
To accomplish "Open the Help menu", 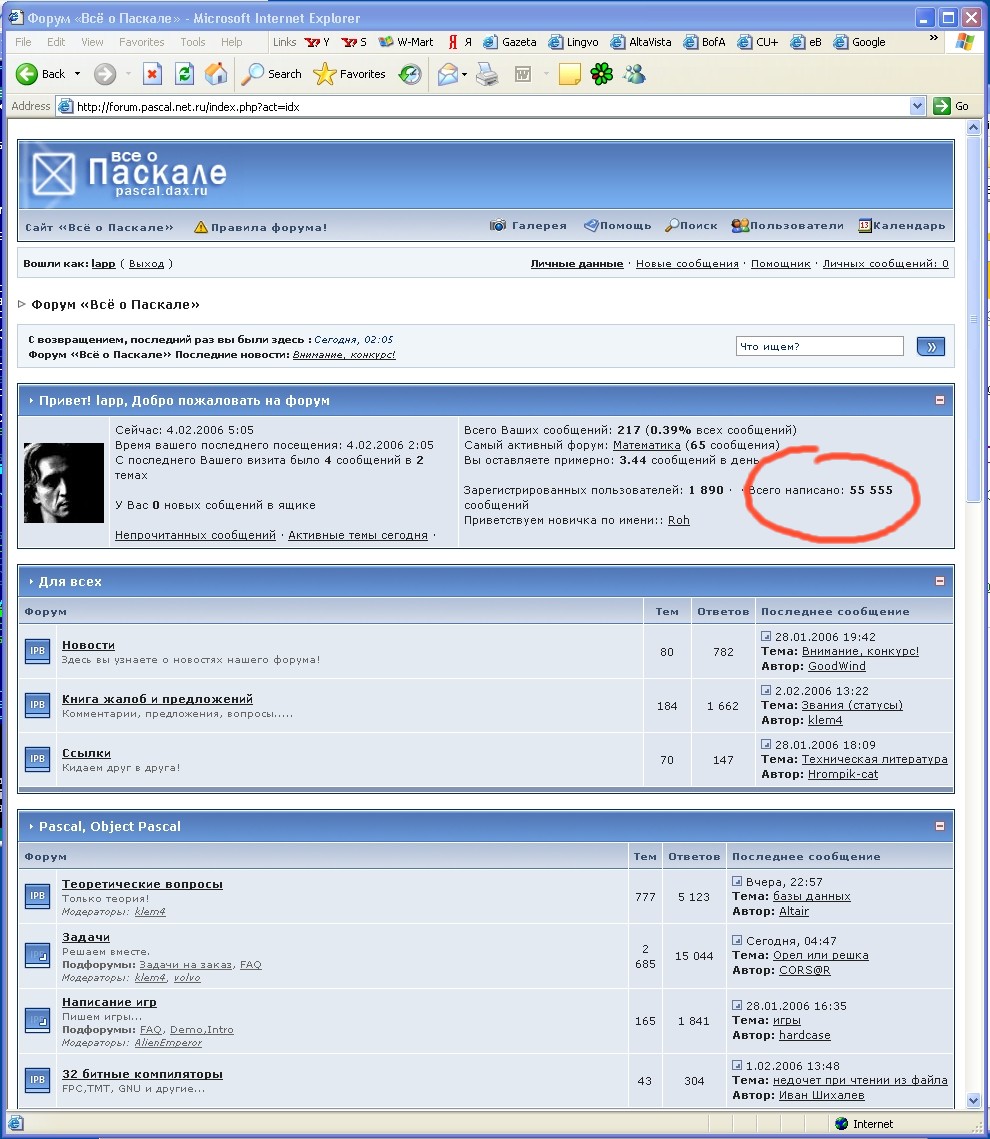I will point(232,42).
